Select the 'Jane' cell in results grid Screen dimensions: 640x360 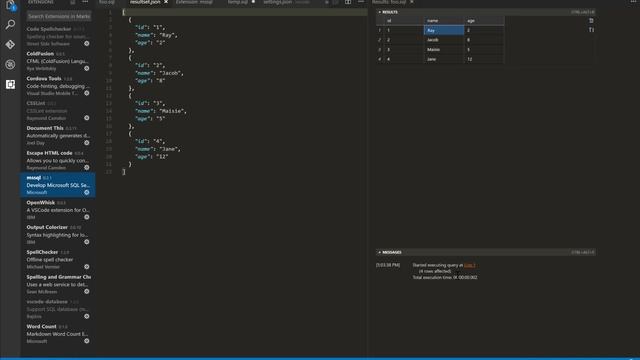(444, 59)
